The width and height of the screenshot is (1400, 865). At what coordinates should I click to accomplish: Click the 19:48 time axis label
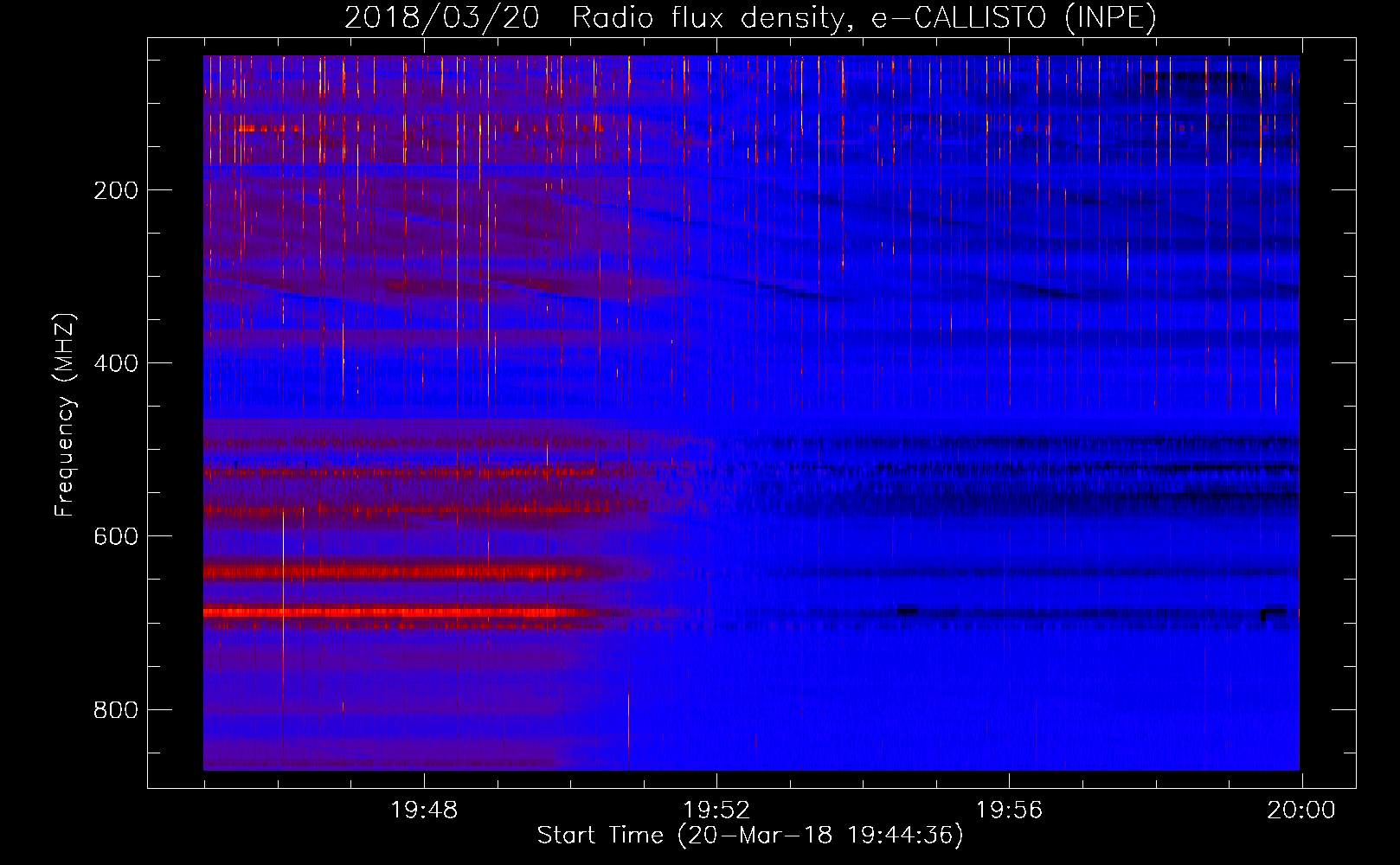424,811
